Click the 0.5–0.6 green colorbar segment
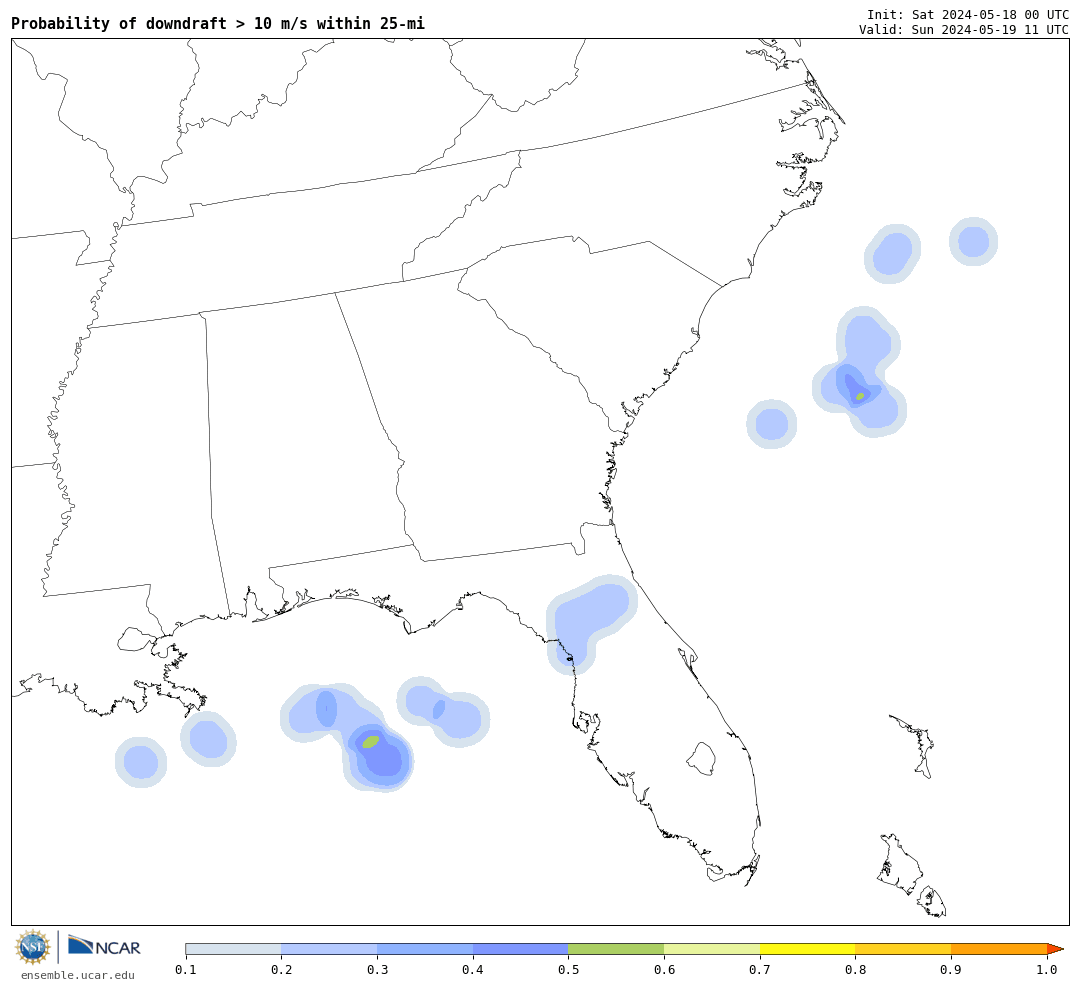The width and height of the screenshot is (1080, 988). pos(616,949)
